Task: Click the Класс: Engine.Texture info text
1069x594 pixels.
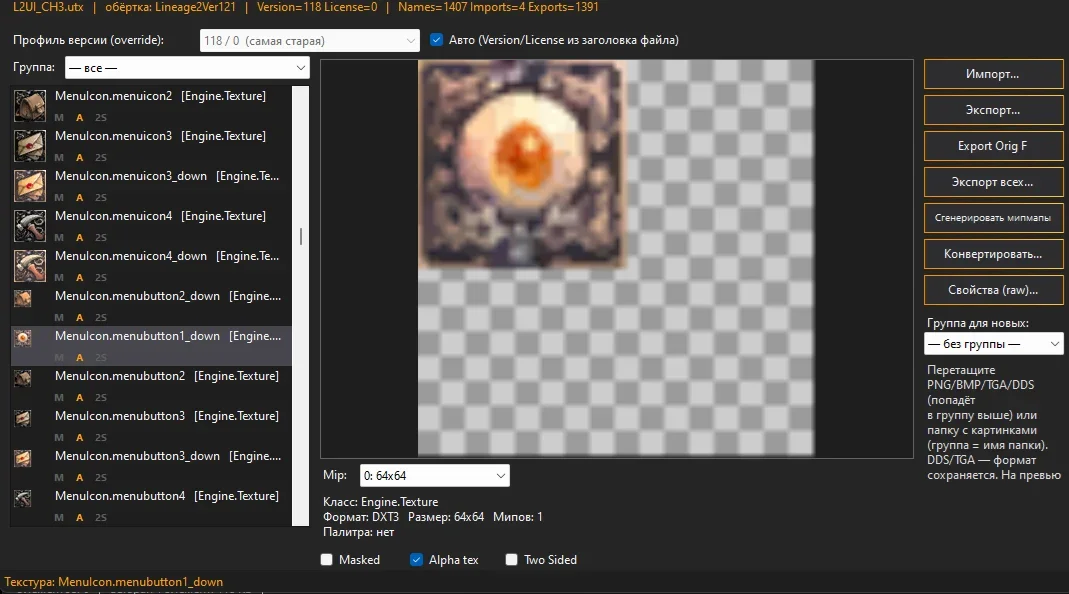Action: pos(380,502)
